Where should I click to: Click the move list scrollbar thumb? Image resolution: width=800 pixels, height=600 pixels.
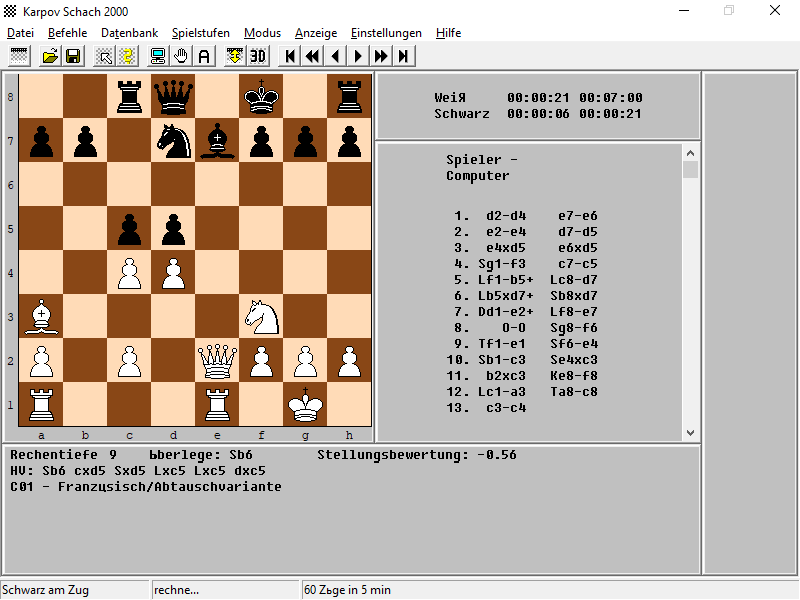690,169
